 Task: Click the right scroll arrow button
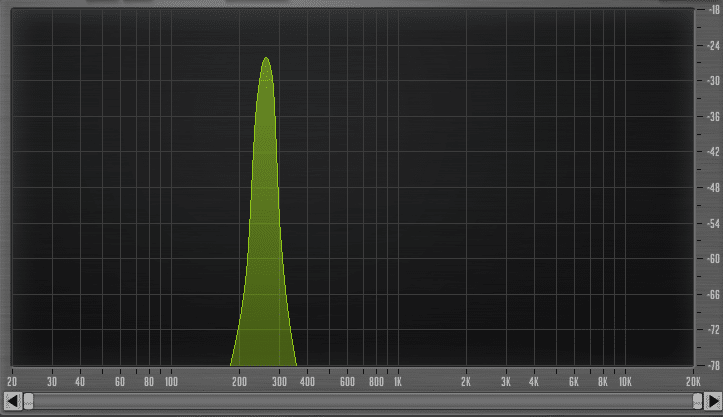[713, 401]
